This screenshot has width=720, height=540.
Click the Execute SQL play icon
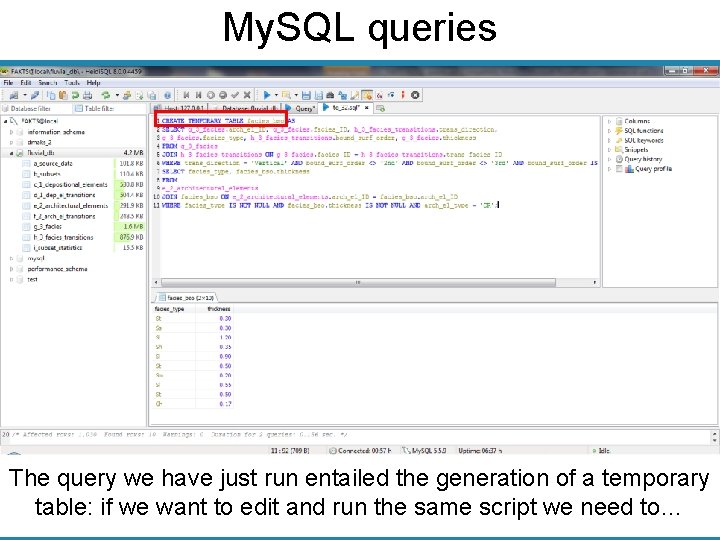(x=266, y=95)
